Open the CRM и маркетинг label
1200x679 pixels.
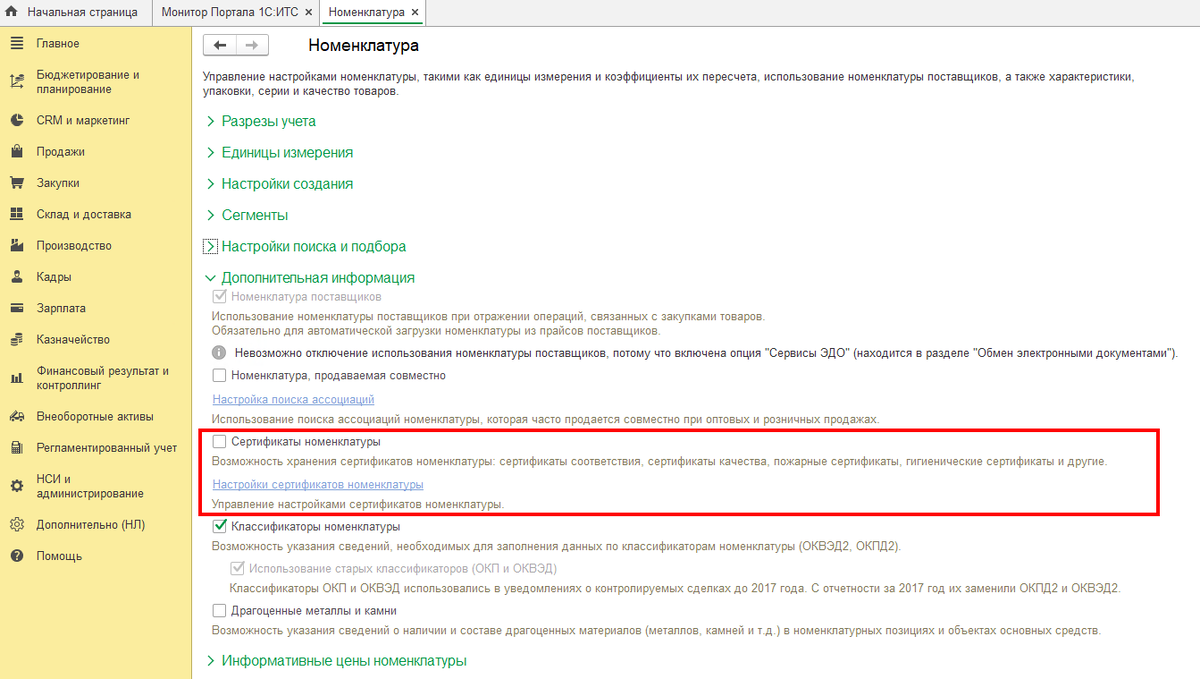pos(83,120)
